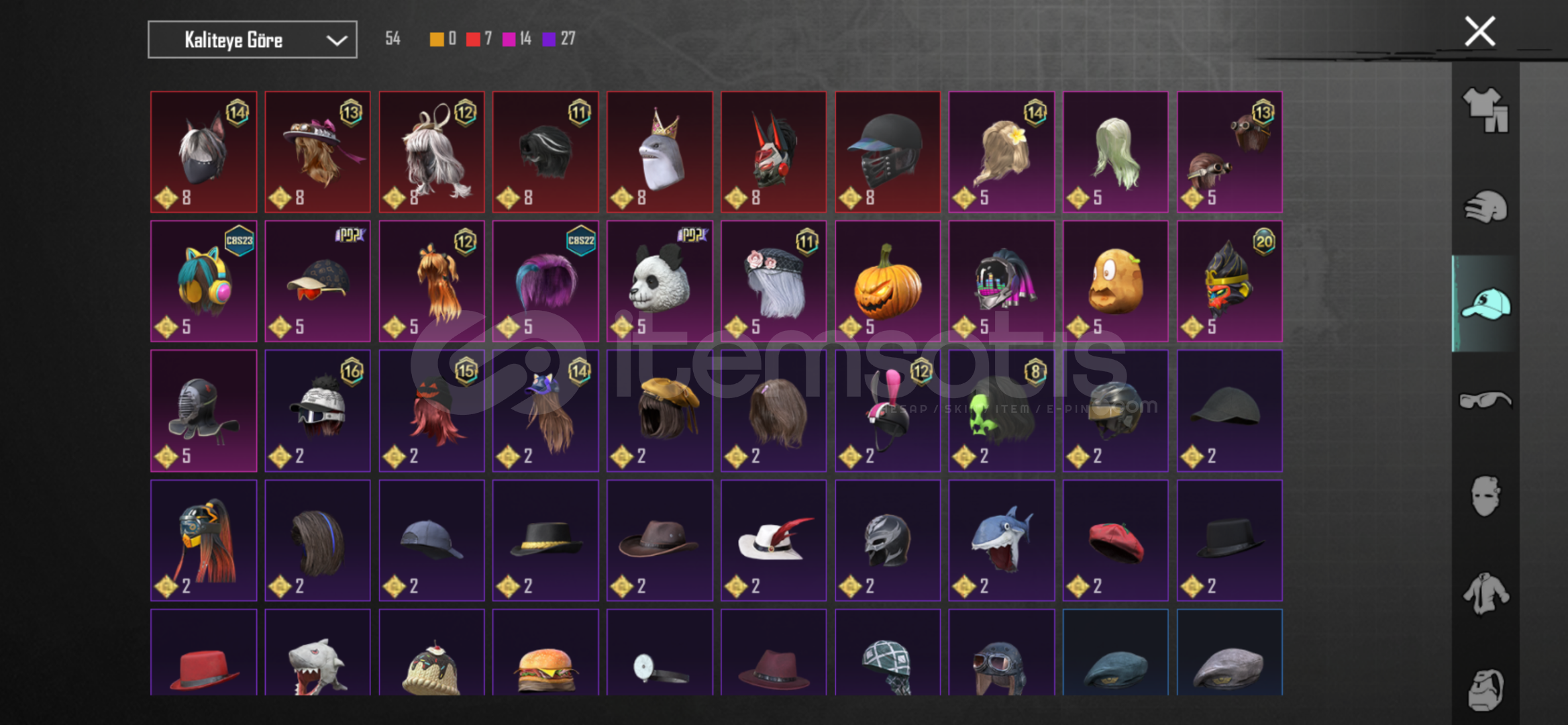Expand the Kaliteye Göre sort dropdown
Viewport: 1568px width, 725px height.
252,40
